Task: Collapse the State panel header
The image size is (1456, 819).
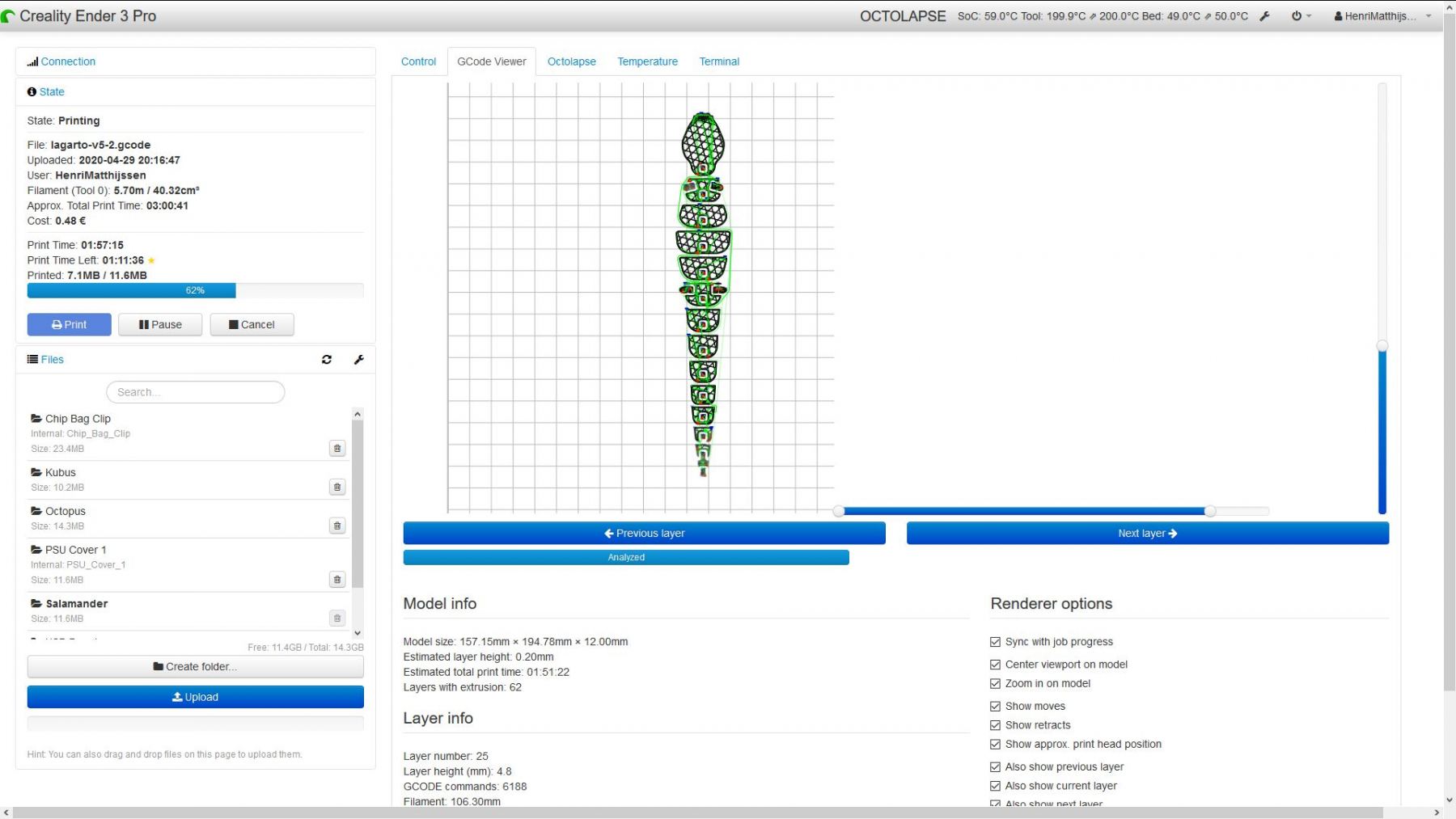Action: click(52, 92)
